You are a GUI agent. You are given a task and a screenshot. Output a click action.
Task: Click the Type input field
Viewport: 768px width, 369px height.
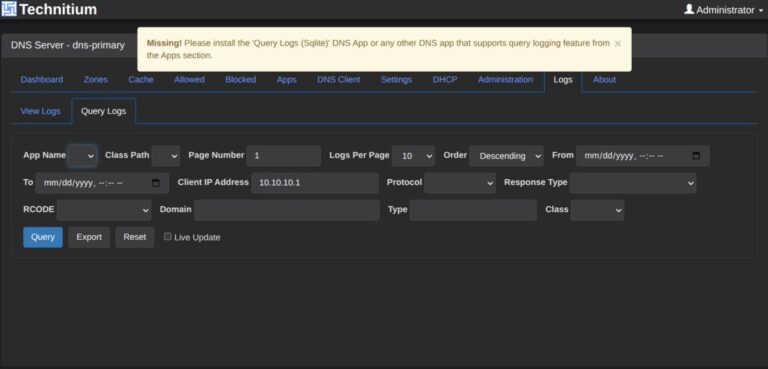473,210
